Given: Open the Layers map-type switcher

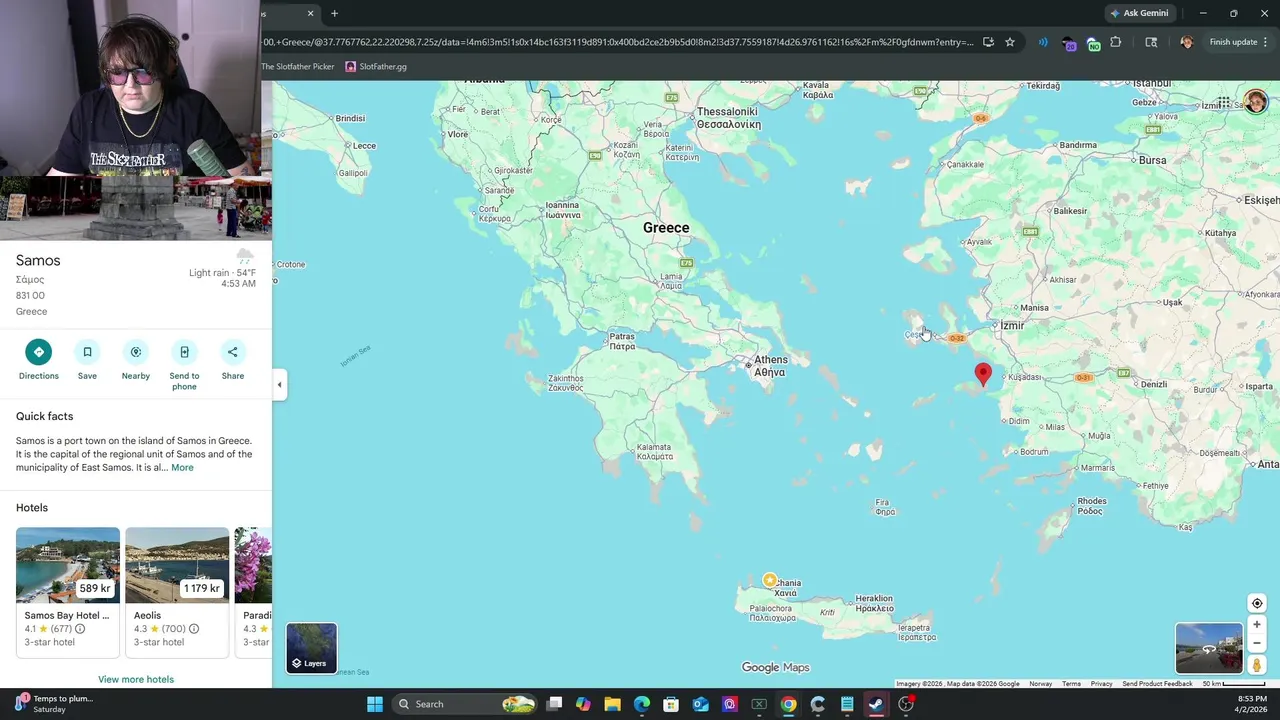Looking at the screenshot, I should tap(311, 648).
